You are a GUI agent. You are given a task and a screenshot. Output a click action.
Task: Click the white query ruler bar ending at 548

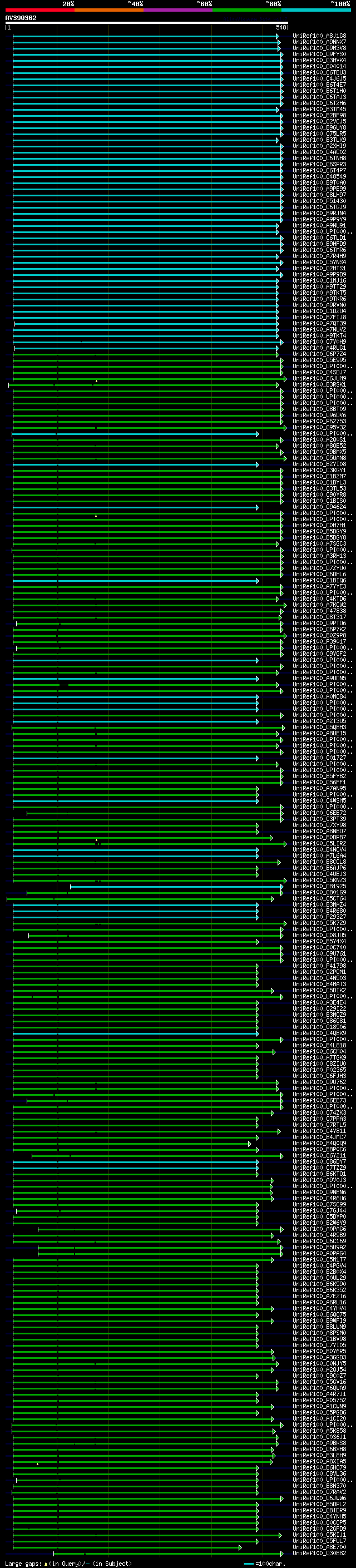click(147, 23)
